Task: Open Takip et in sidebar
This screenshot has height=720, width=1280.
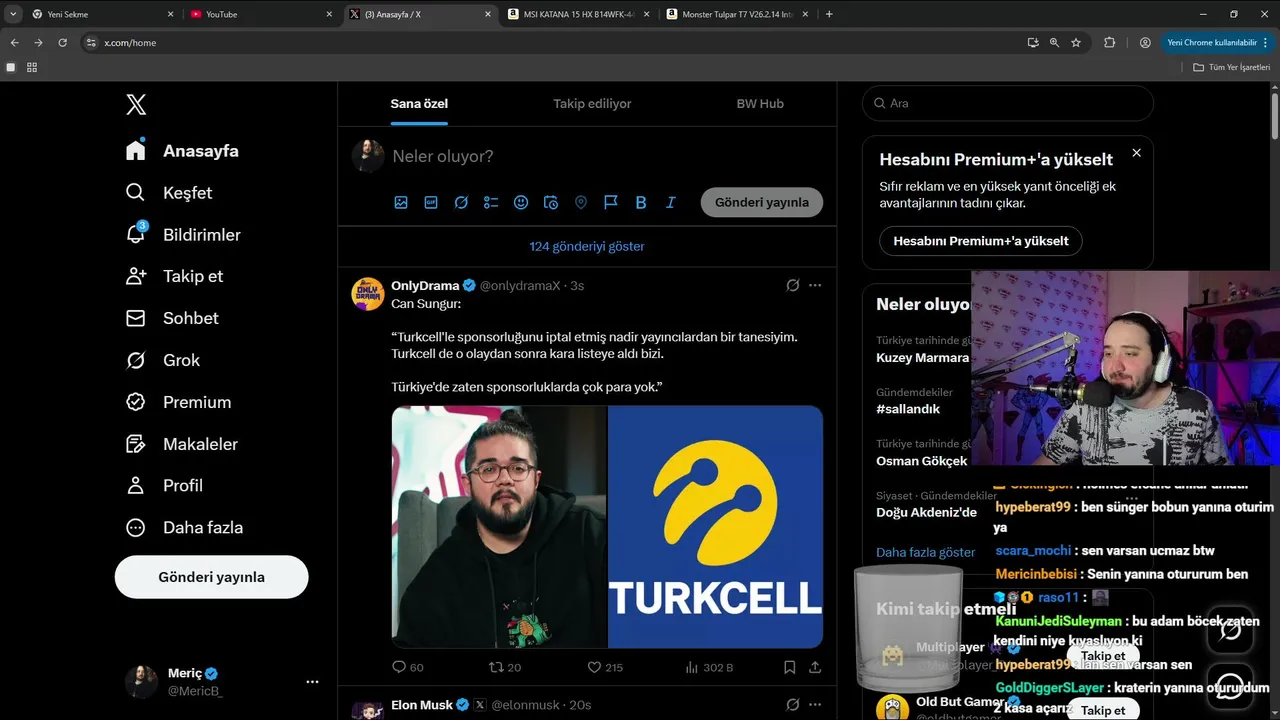Action: click(x=174, y=276)
